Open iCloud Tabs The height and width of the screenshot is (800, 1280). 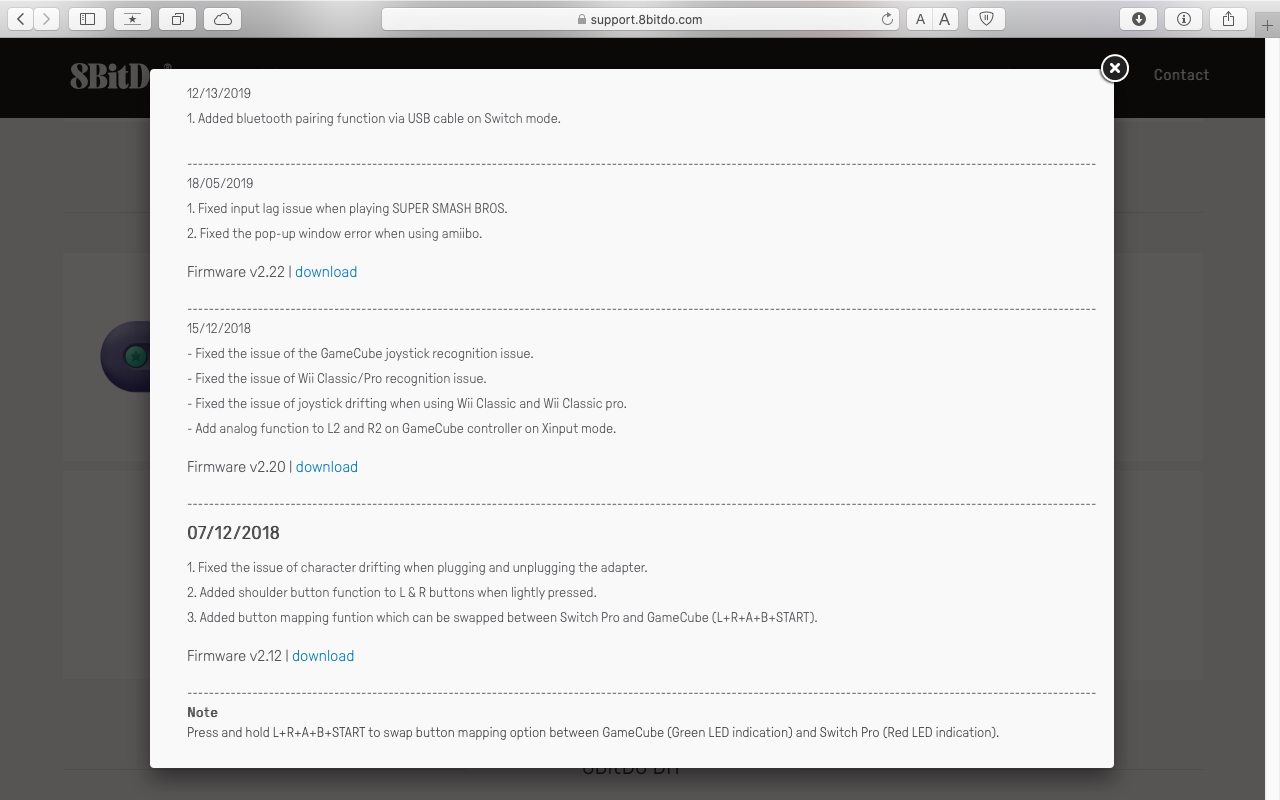click(x=222, y=18)
